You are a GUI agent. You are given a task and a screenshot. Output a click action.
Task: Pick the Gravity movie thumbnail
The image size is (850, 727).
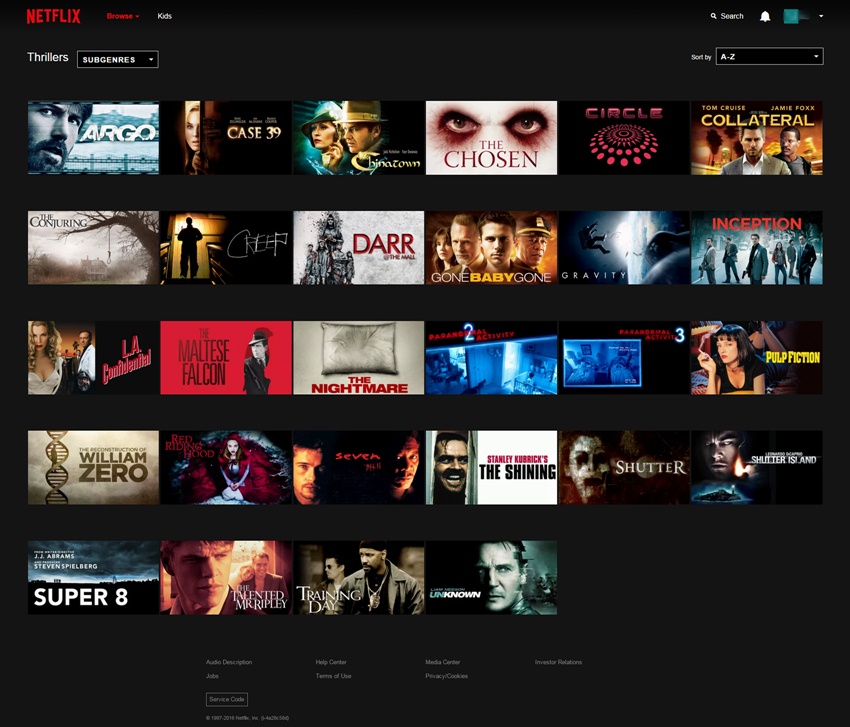623,248
